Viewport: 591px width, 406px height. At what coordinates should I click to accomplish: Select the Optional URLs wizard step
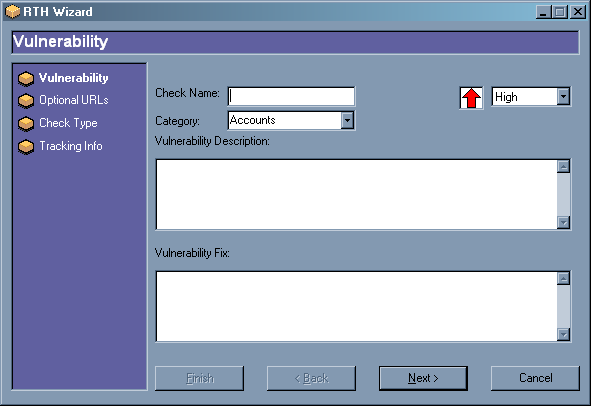[73, 100]
